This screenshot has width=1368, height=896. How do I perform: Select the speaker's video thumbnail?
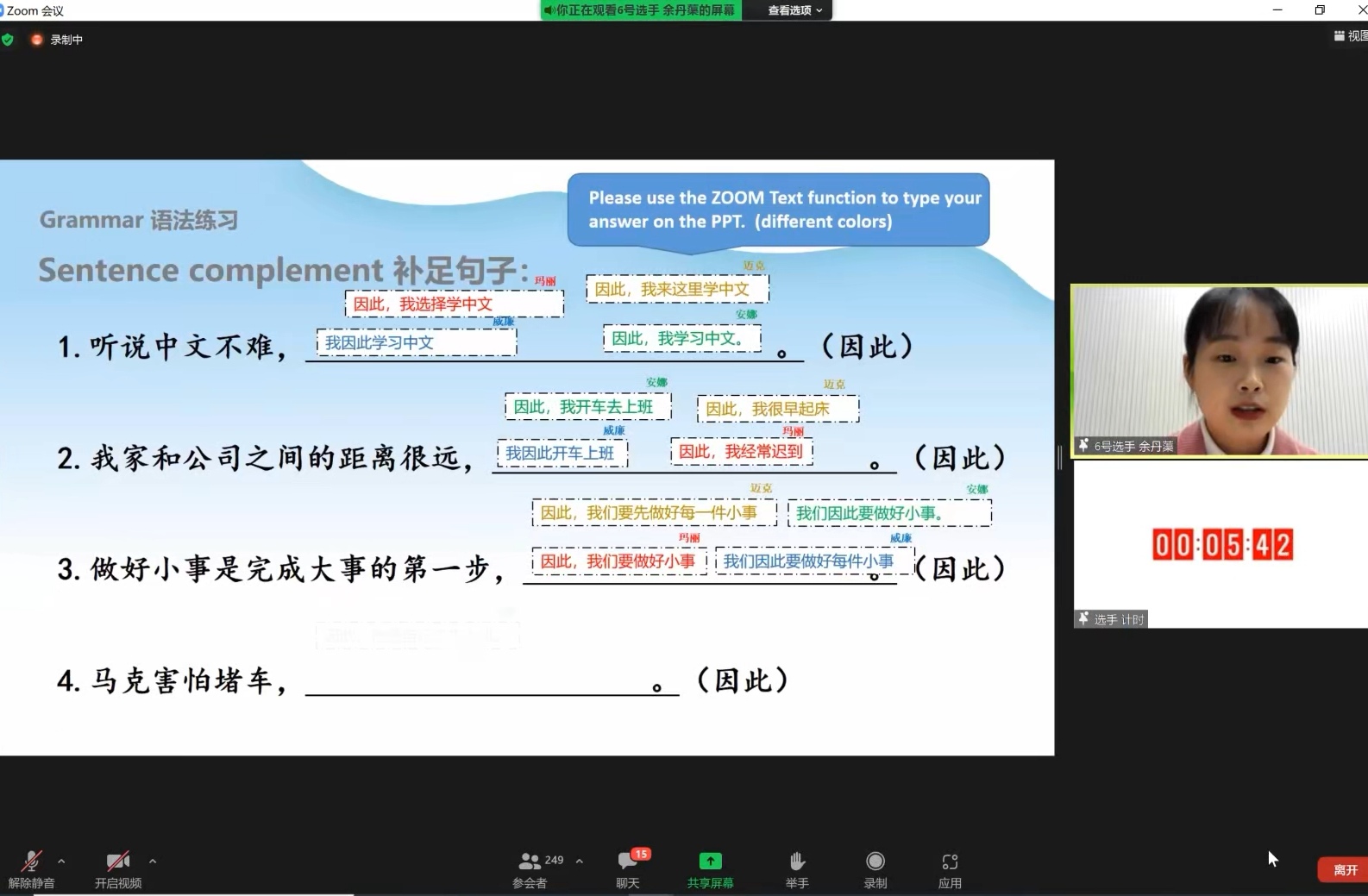click(x=1219, y=370)
